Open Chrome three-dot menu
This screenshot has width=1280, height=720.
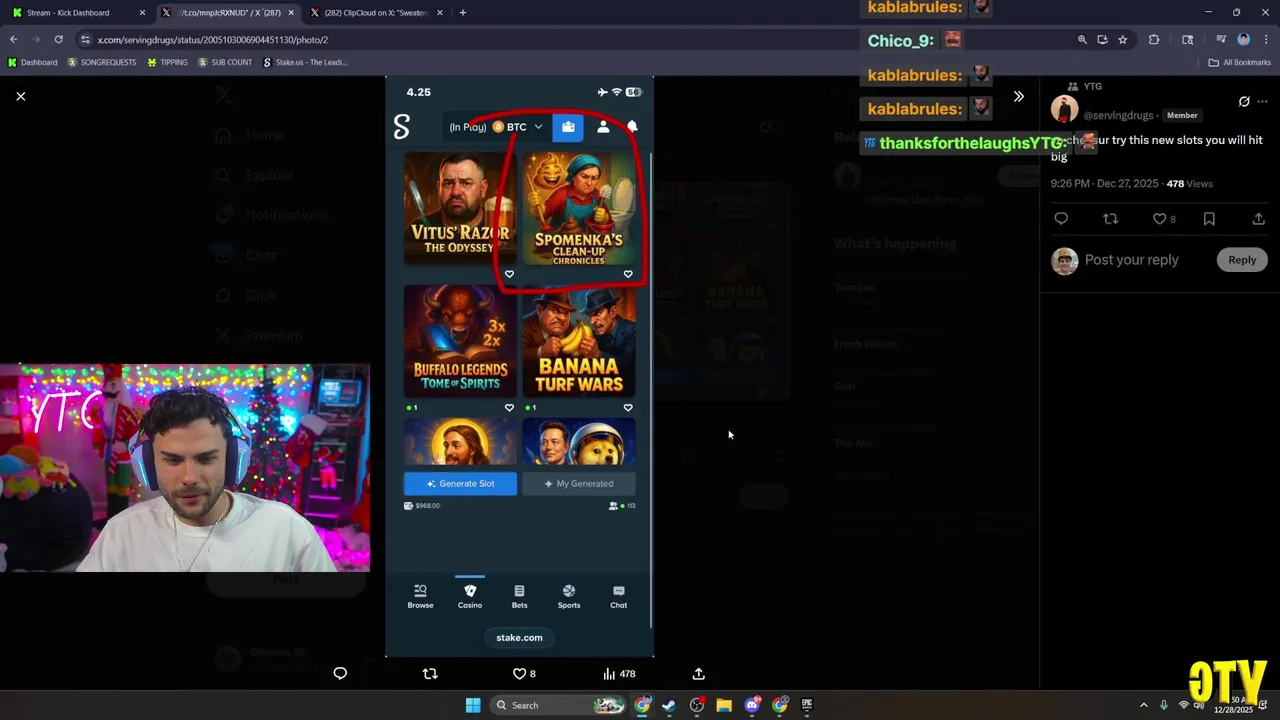click(x=1265, y=40)
